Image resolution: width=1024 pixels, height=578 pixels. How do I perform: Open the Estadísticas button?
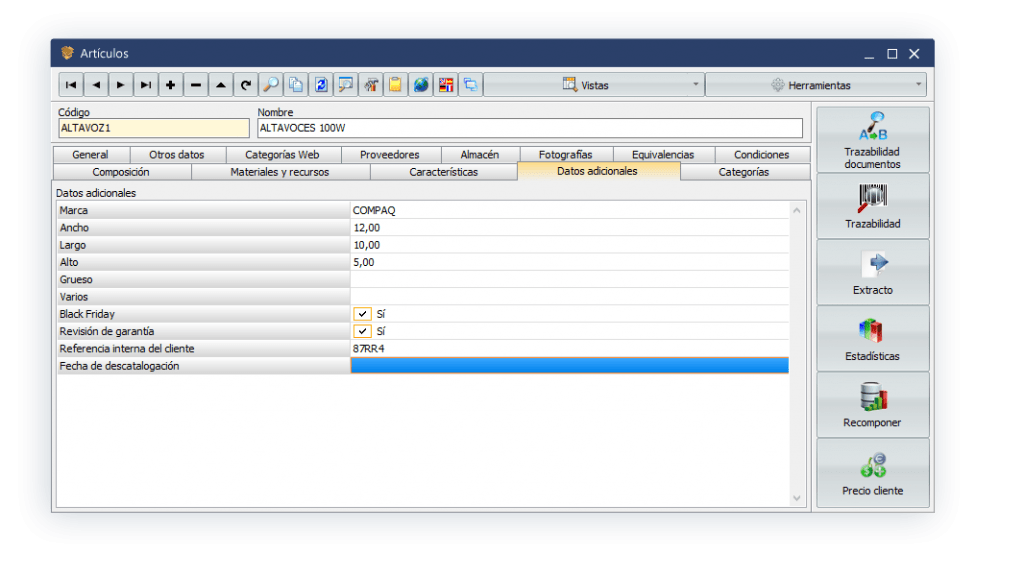coord(872,339)
